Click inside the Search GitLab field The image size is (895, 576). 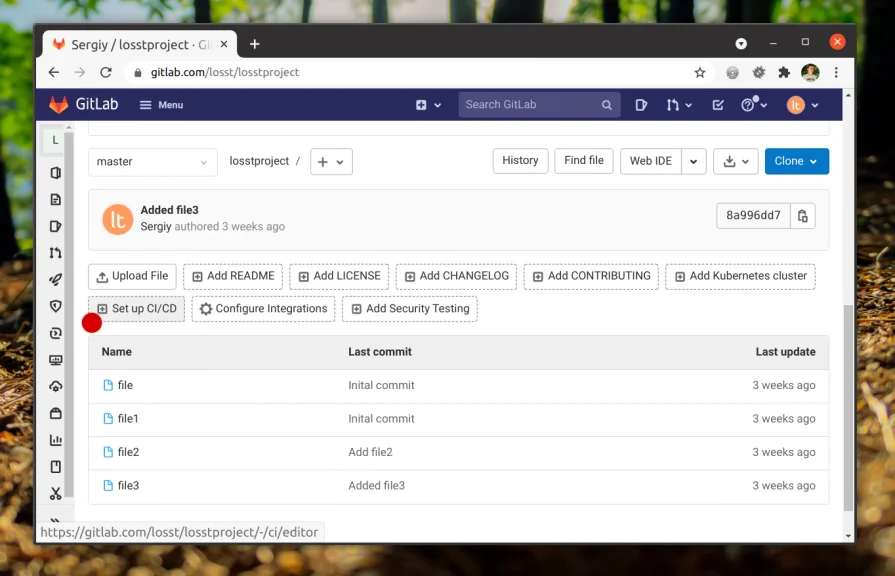point(530,104)
